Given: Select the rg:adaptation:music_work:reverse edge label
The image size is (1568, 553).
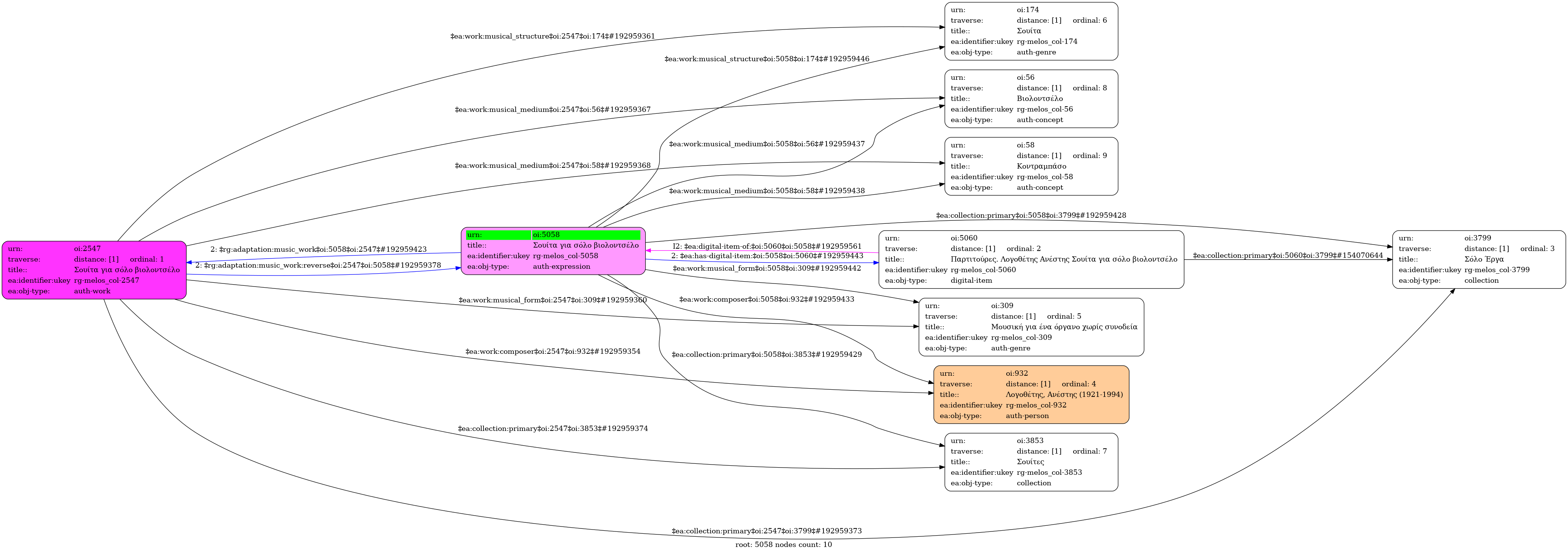Looking at the screenshot, I should pyautogui.click(x=318, y=265).
